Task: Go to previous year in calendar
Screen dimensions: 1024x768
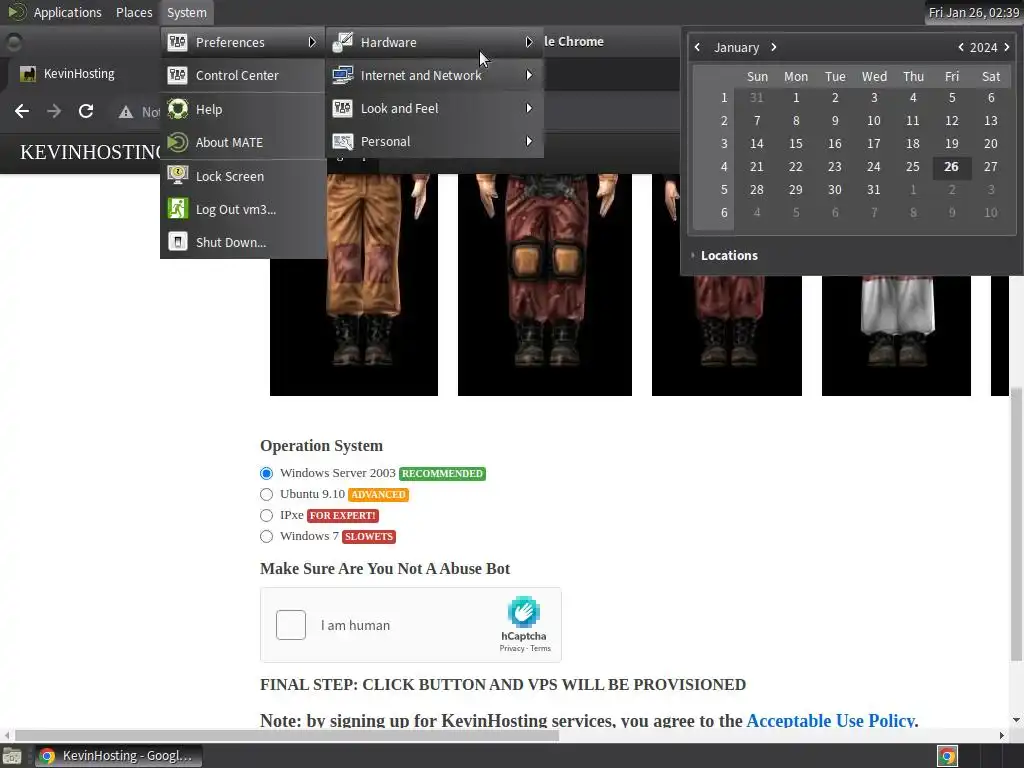Action: [x=961, y=47]
